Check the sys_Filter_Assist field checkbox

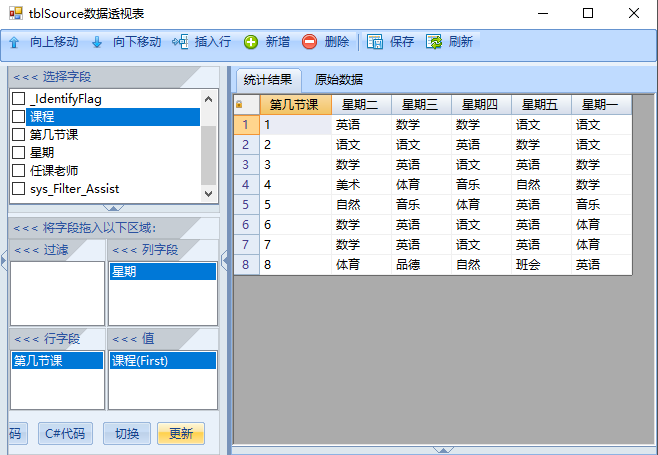18,189
